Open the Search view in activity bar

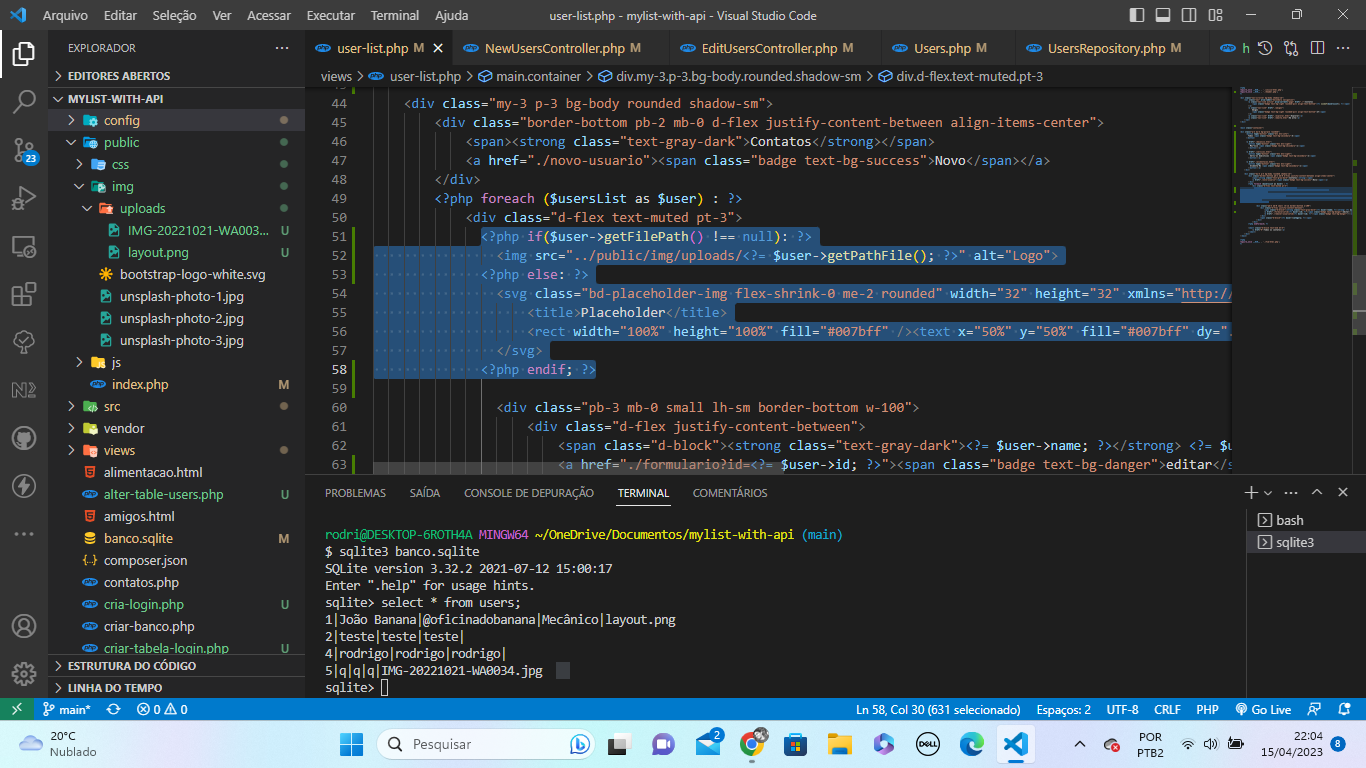click(x=24, y=101)
